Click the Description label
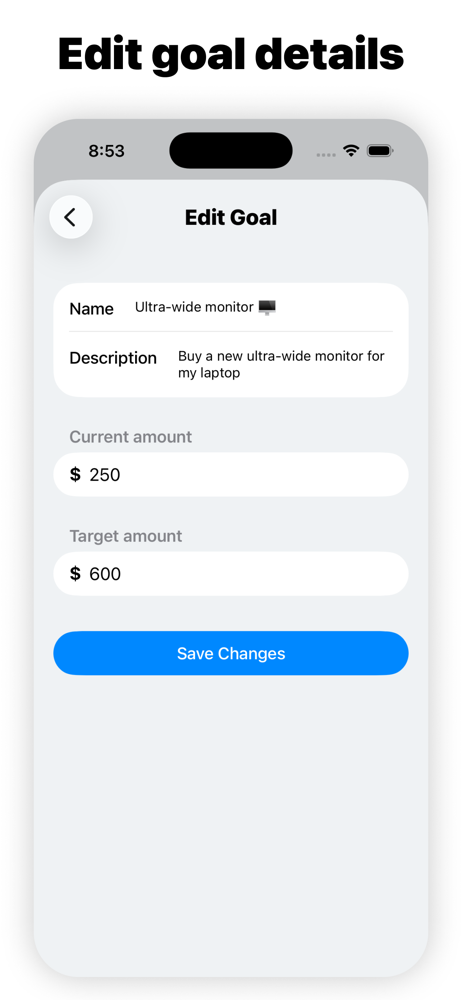Image resolution: width=462 pixels, height=1000 pixels. (113, 358)
